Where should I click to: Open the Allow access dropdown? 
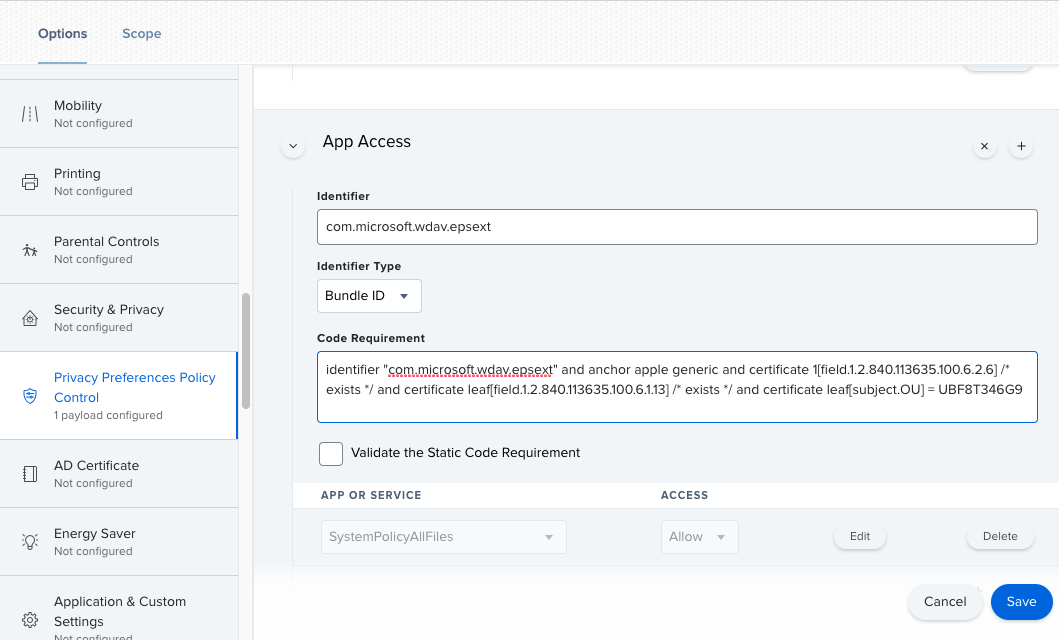(x=699, y=537)
